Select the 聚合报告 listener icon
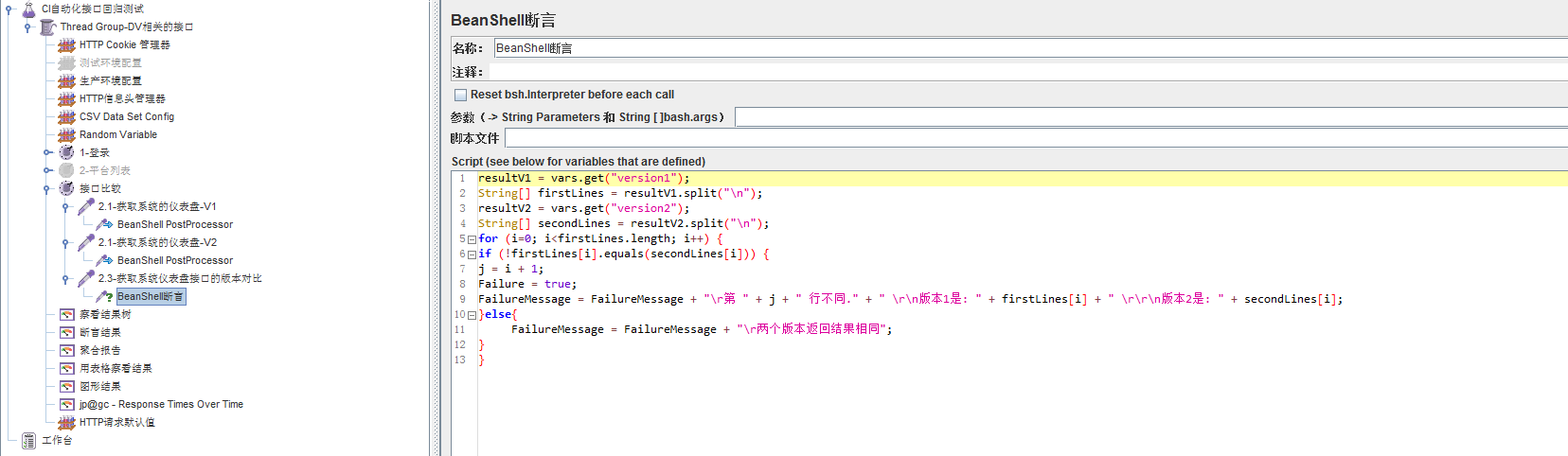The width and height of the screenshot is (1568, 456). pos(66,350)
